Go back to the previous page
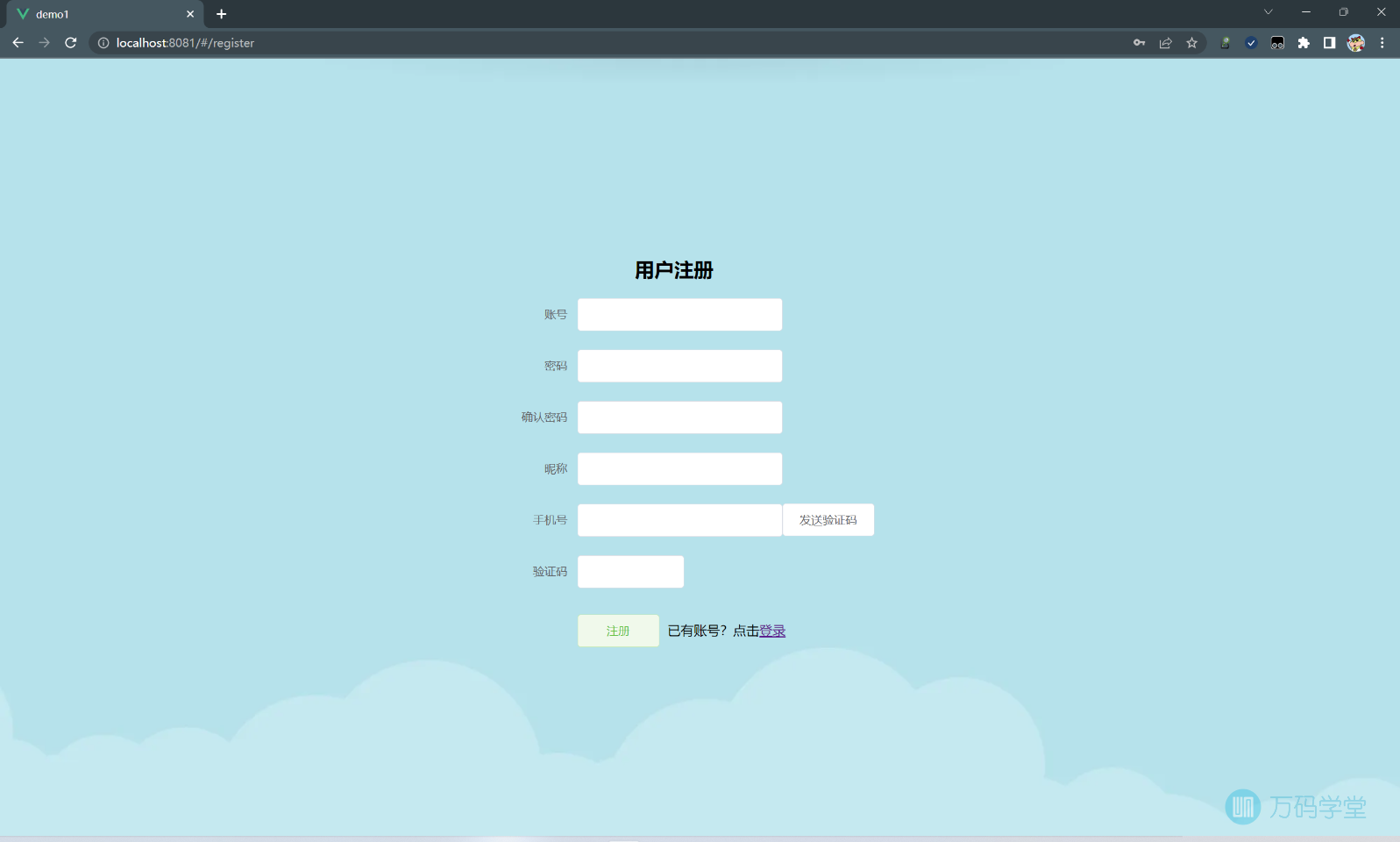Screen dimensions: 1400x842 (x=18, y=43)
